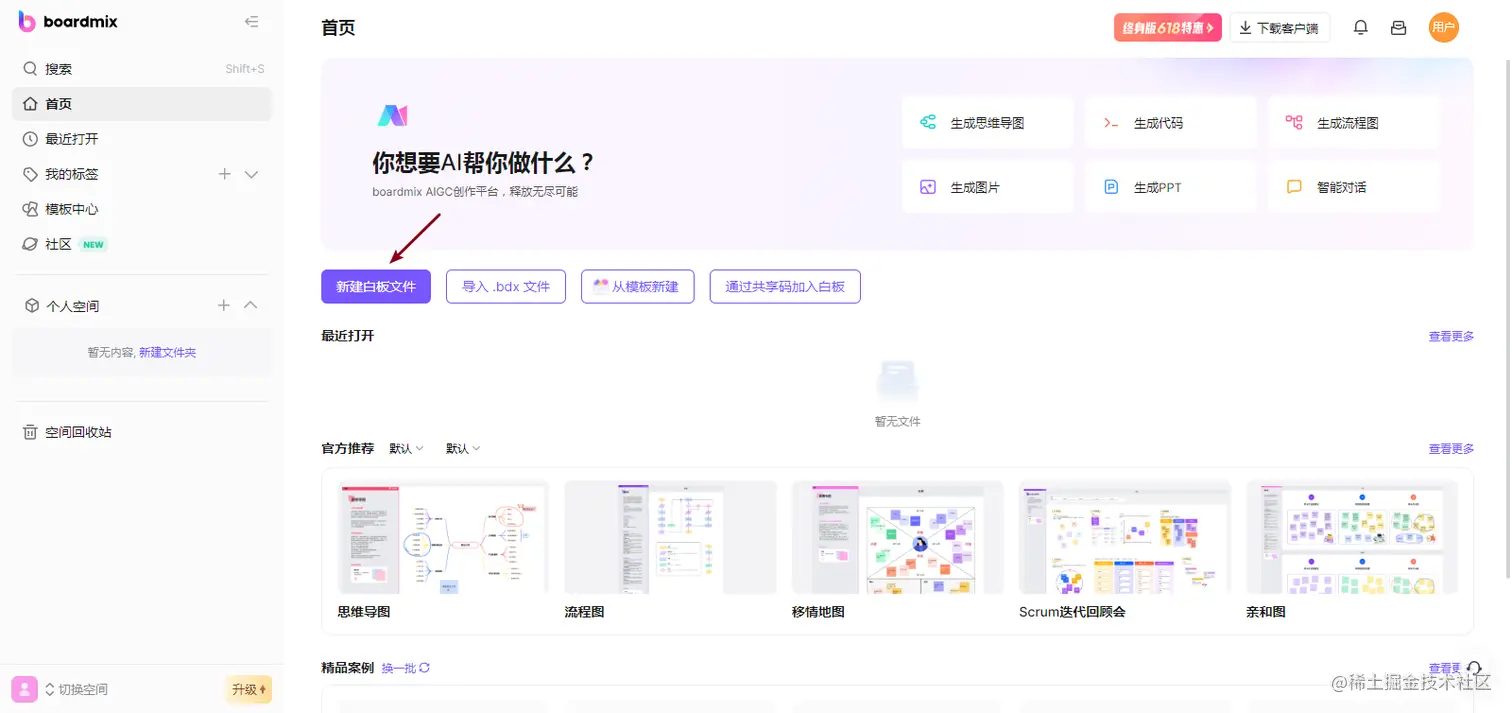Open the 用户 avatar menu
Screen dimensions: 1512x713
(x=1443, y=28)
